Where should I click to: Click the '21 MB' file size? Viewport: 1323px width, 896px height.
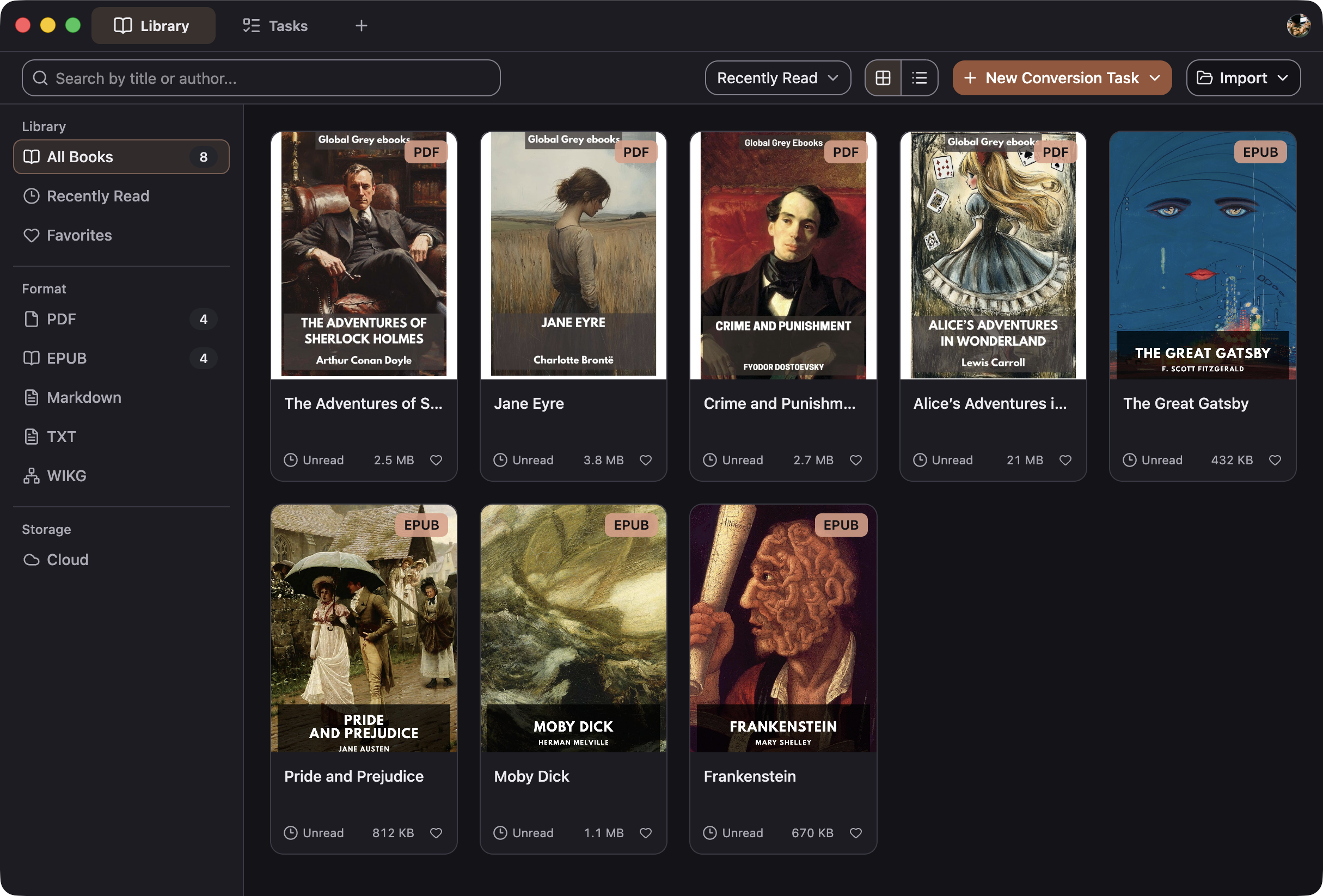click(x=1025, y=460)
